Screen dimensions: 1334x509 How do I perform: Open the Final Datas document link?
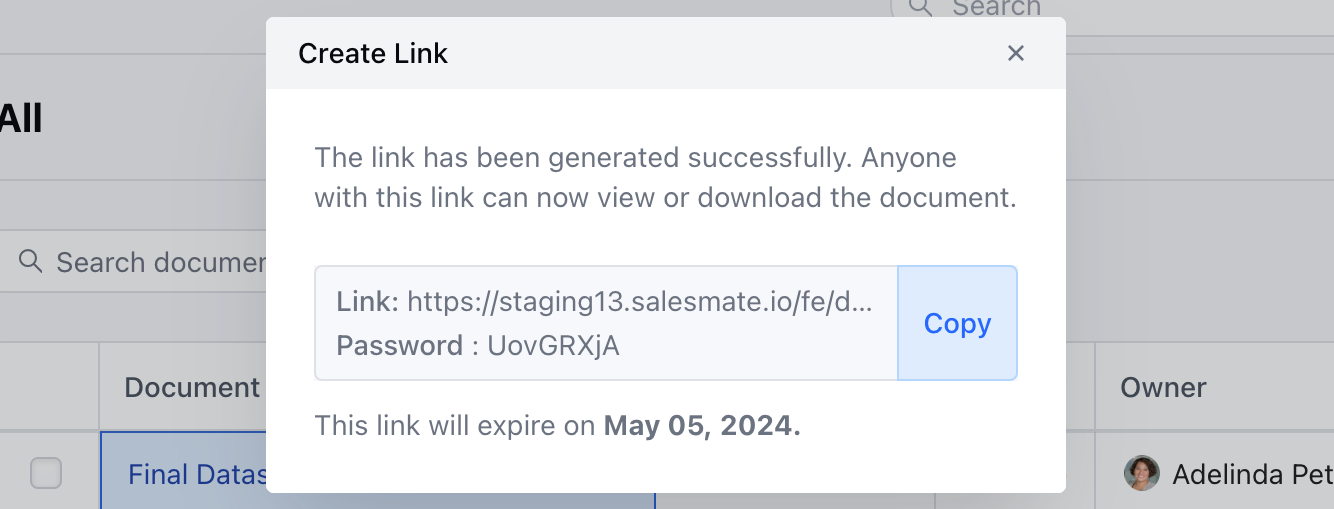[197, 474]
